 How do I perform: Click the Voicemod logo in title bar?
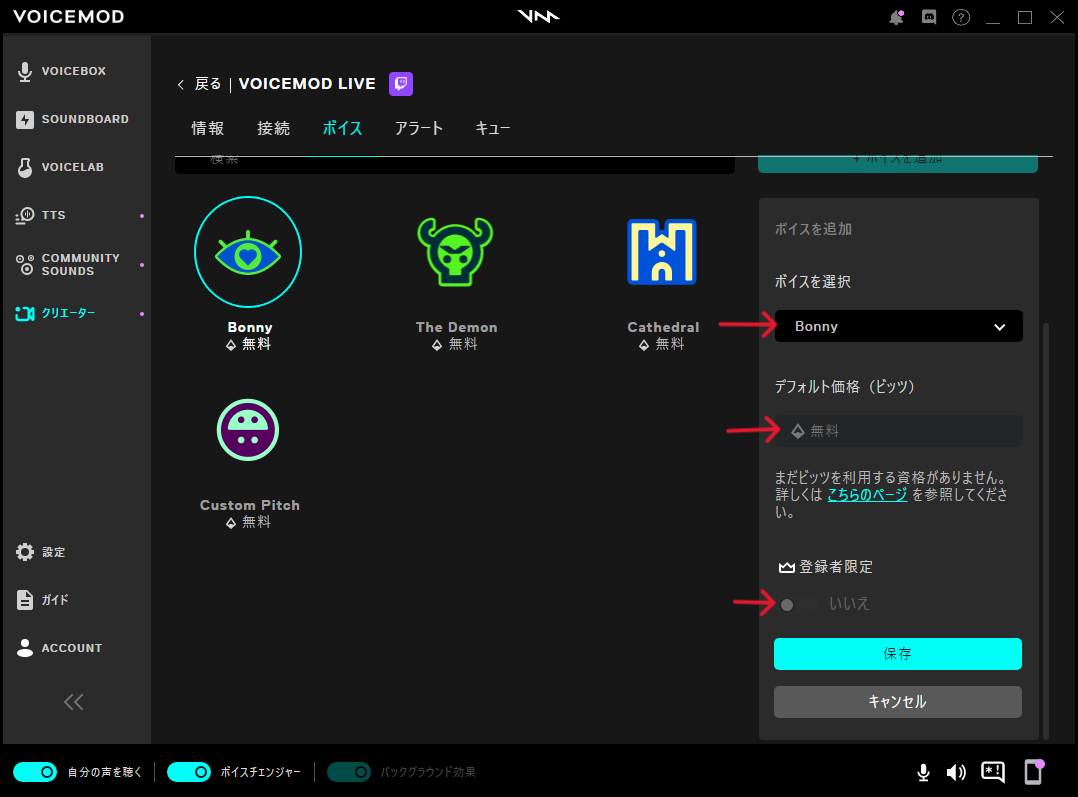538,16
